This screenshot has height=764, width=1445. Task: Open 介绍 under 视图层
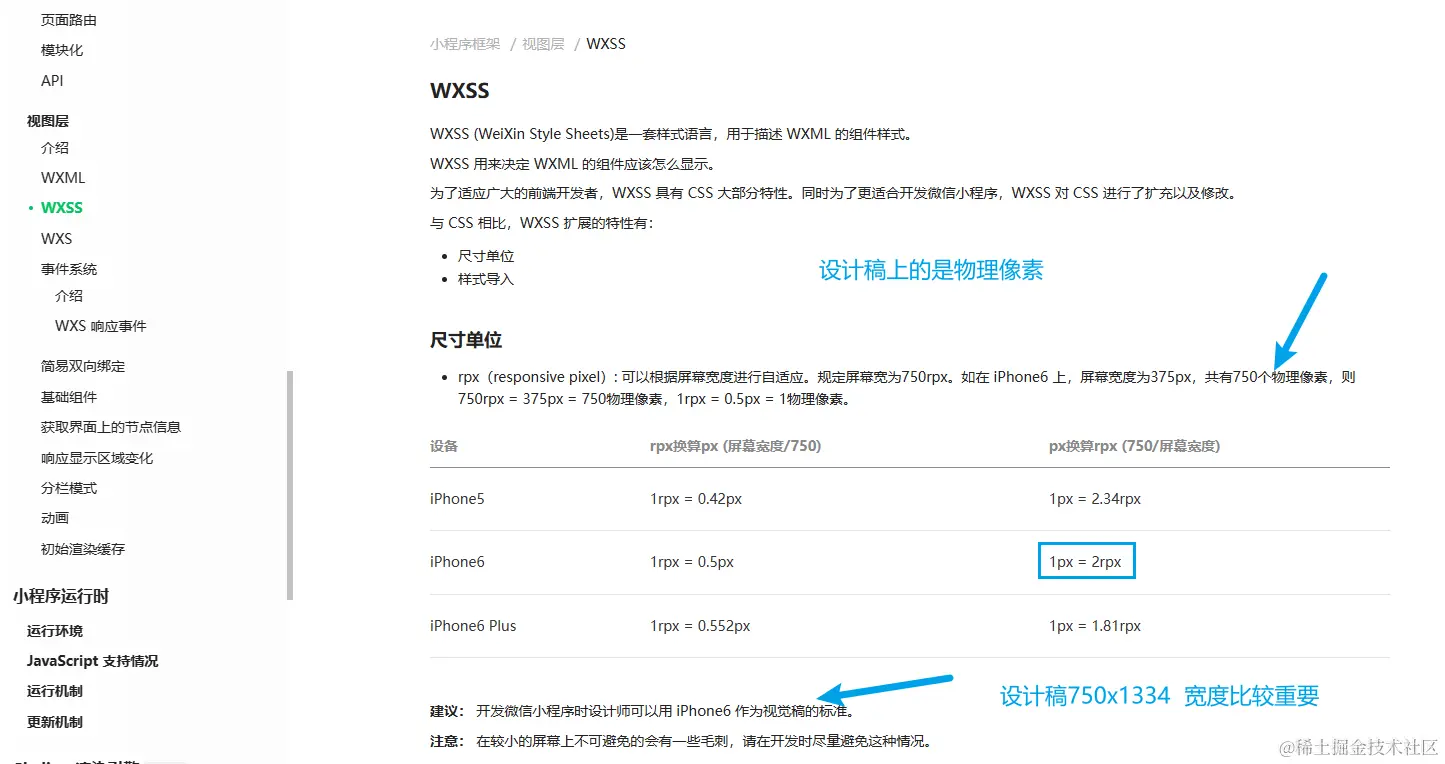(x=55, y=148)
